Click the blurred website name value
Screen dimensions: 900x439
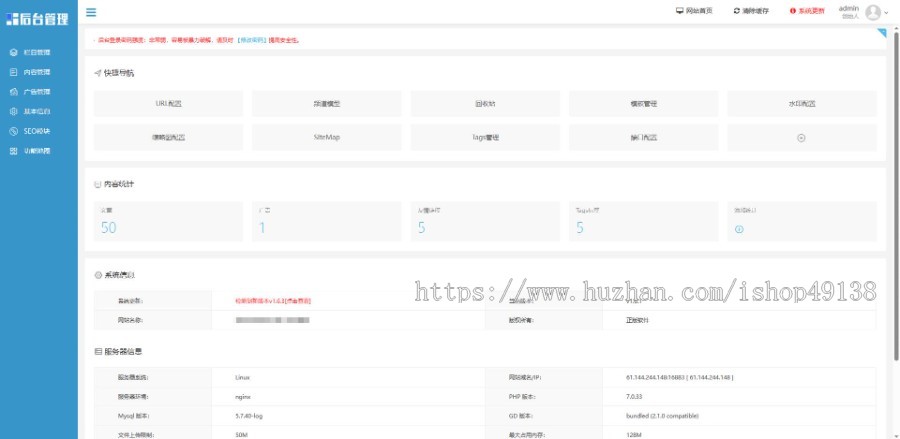click(x=273, y=320)
